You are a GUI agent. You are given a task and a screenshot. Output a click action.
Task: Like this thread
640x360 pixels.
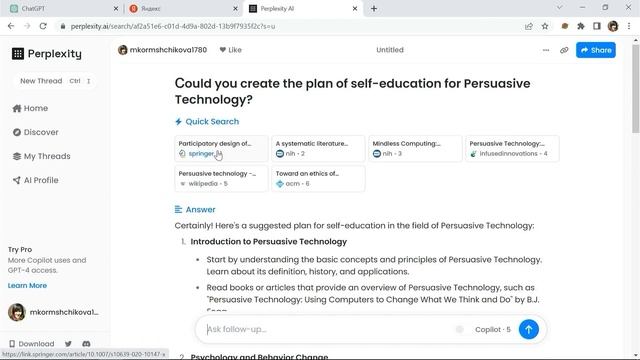pyautogui.click(x=231, y=50)
